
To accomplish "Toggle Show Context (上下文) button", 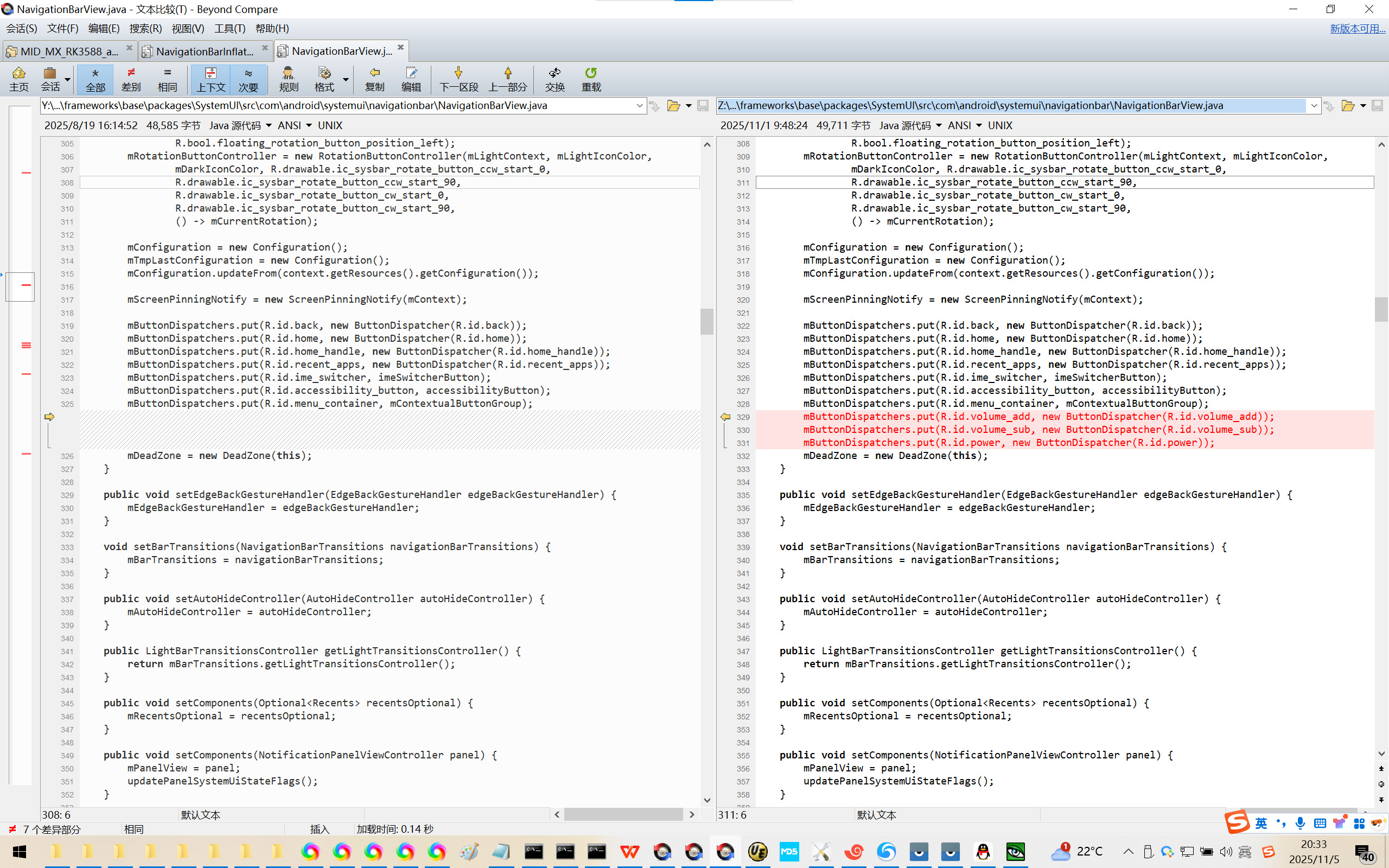I will point(211,79).
